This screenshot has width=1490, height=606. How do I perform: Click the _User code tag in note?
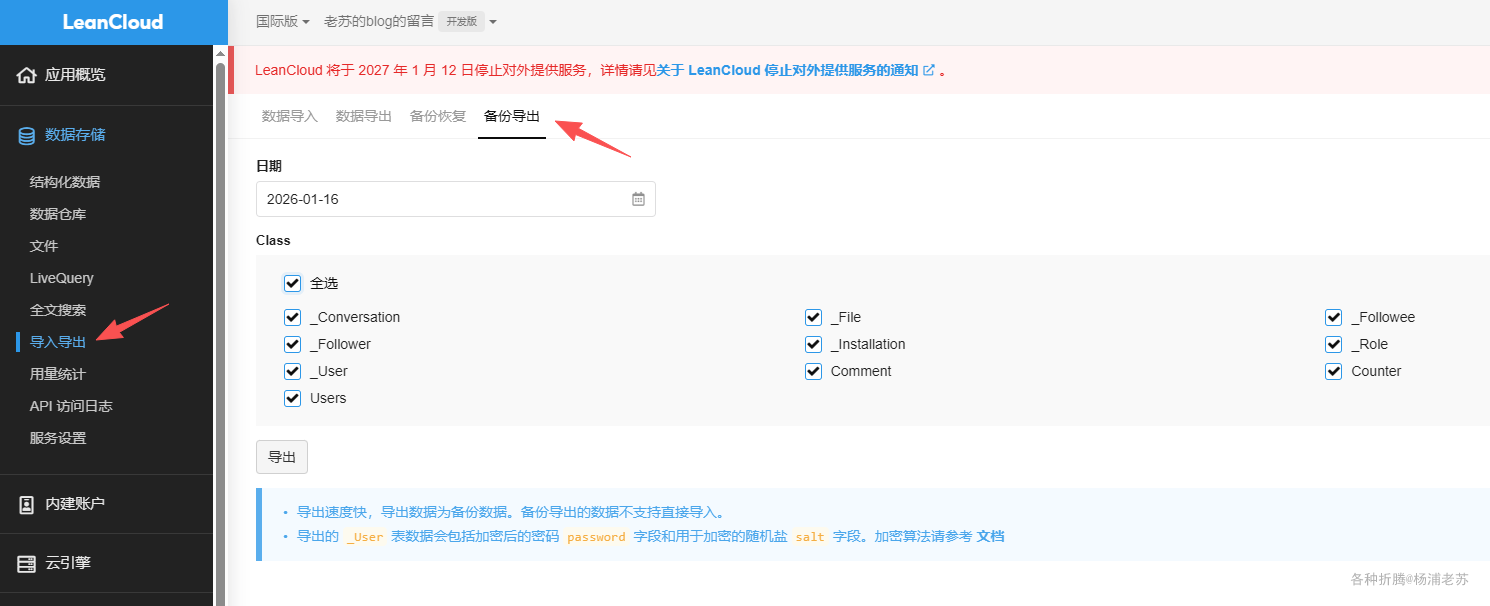click(x=365, y=537)
